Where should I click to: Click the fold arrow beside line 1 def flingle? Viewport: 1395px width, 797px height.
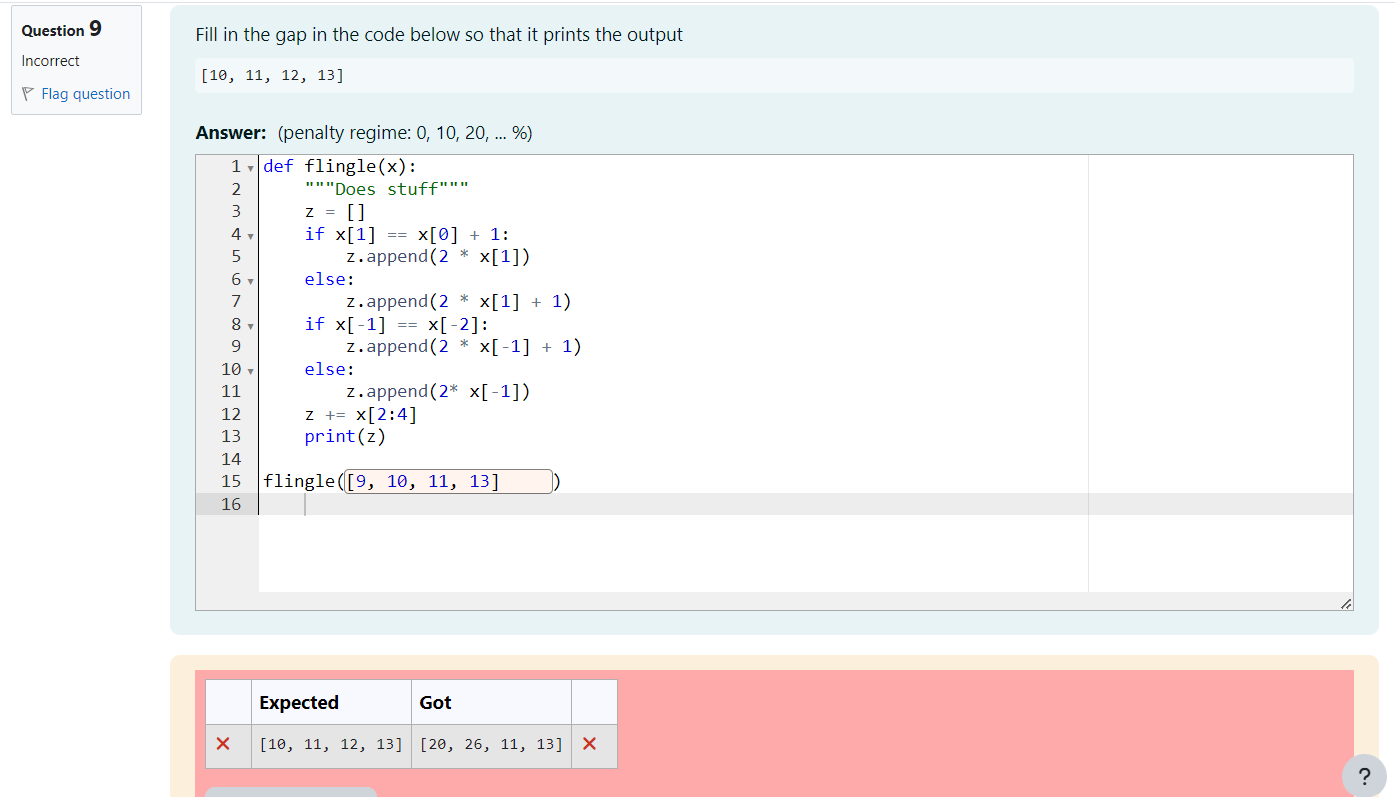coord(249,167)
